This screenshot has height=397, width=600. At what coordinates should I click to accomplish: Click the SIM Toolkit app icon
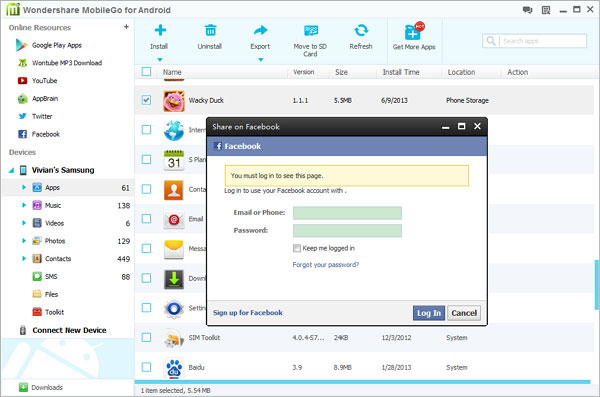click(174, 338)
